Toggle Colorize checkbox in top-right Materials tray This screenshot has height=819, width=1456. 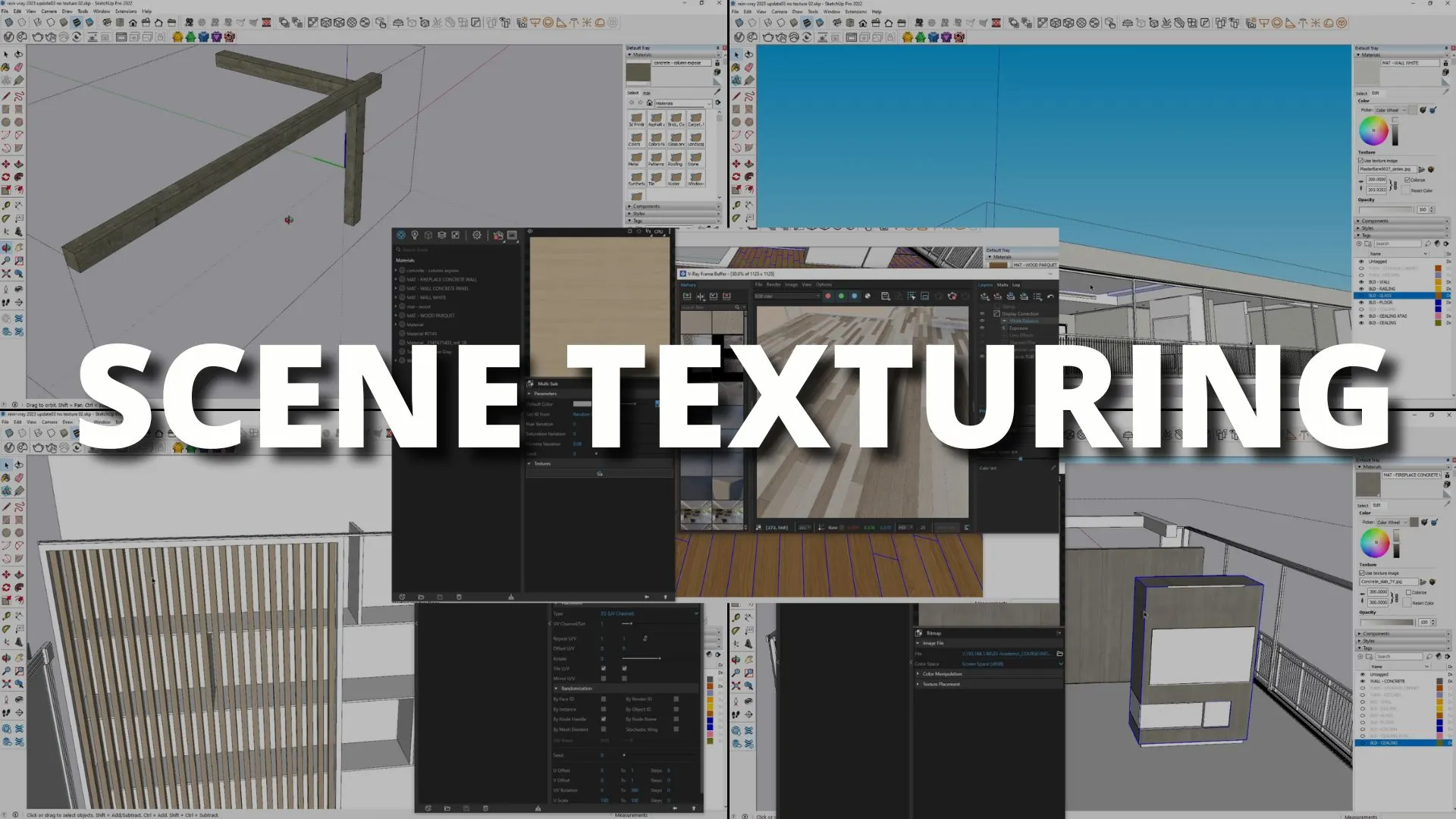[x=1407, y=180]
